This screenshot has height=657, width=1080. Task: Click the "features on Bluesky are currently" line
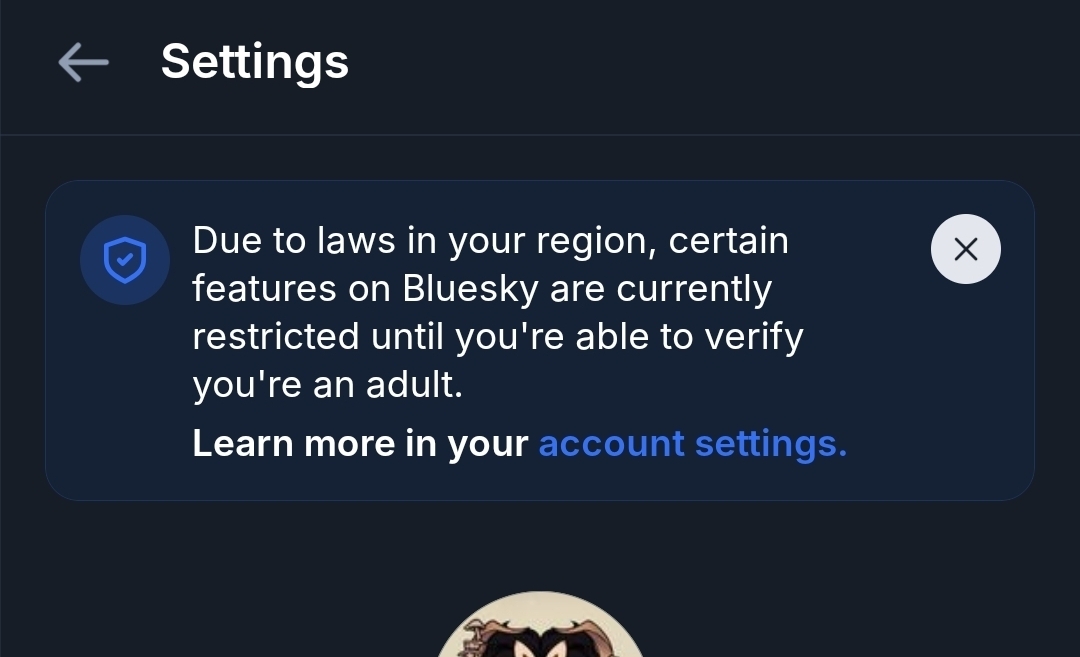[482, 289]
